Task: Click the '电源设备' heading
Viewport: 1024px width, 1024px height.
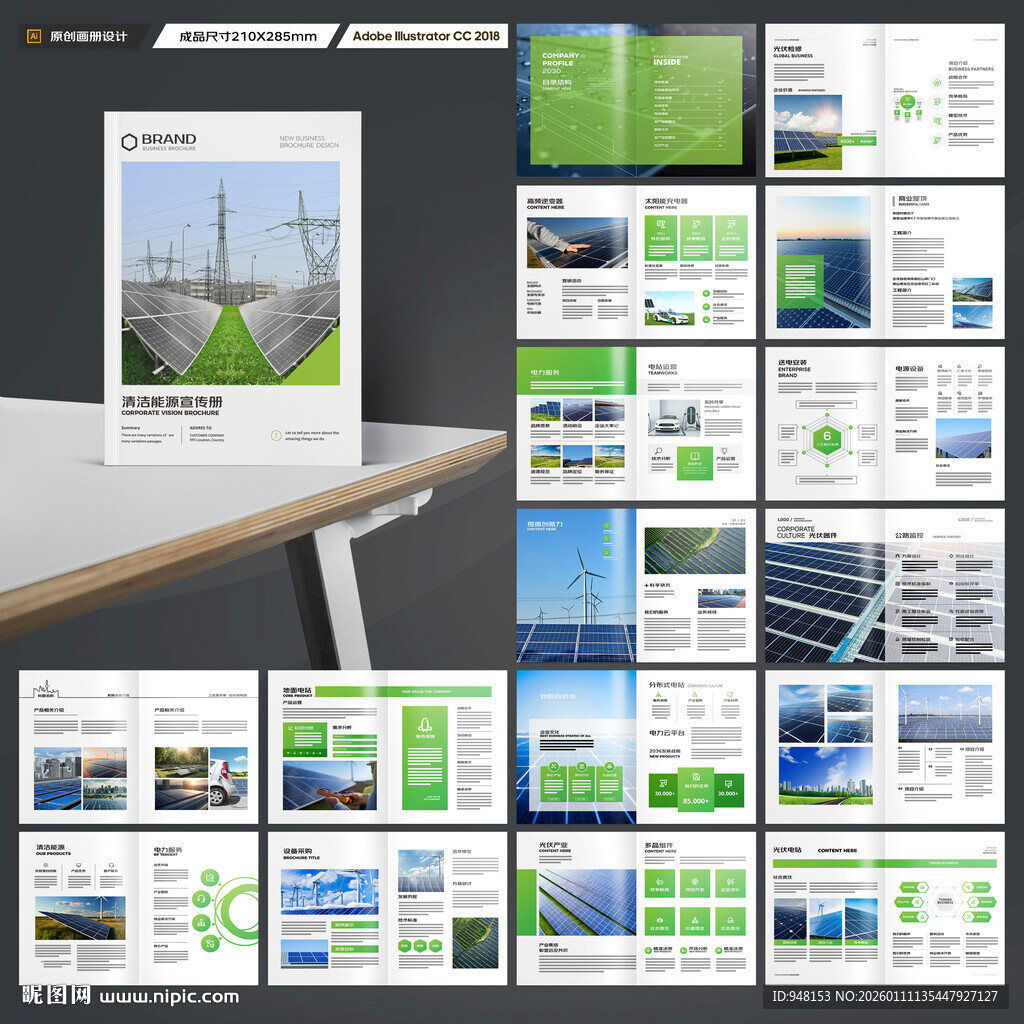Action: (x=910, y=369)
